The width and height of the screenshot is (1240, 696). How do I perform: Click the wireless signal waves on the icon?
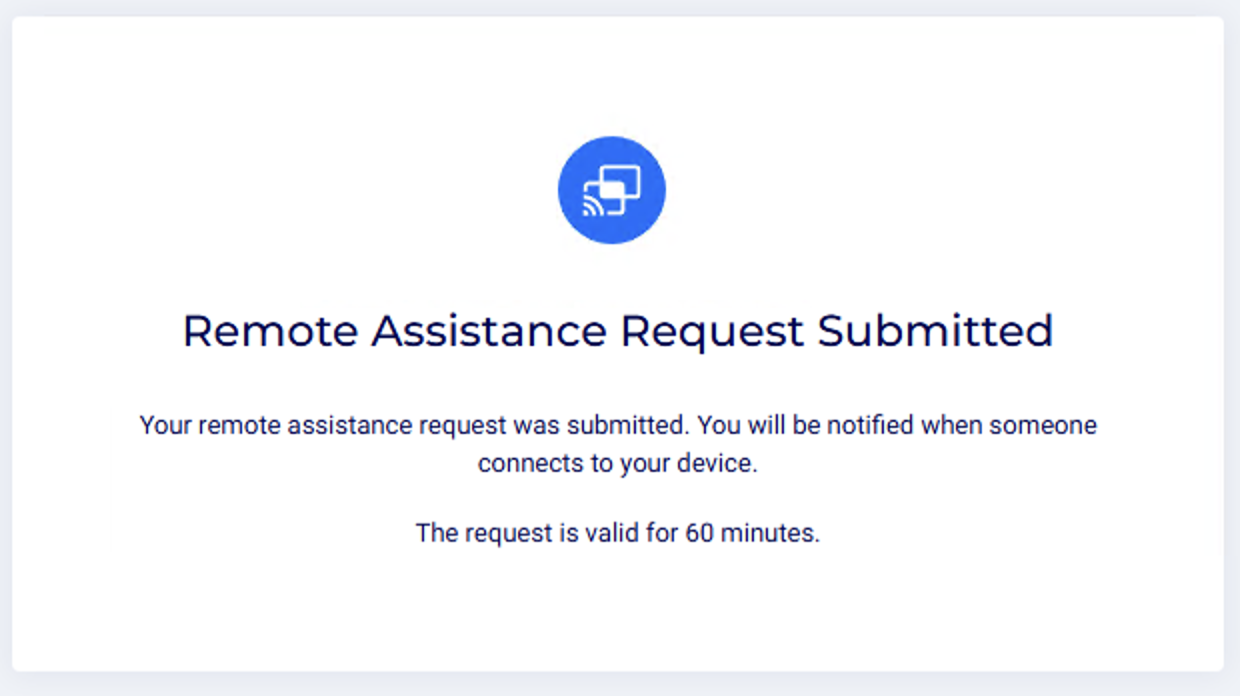(x=593, y=207)
